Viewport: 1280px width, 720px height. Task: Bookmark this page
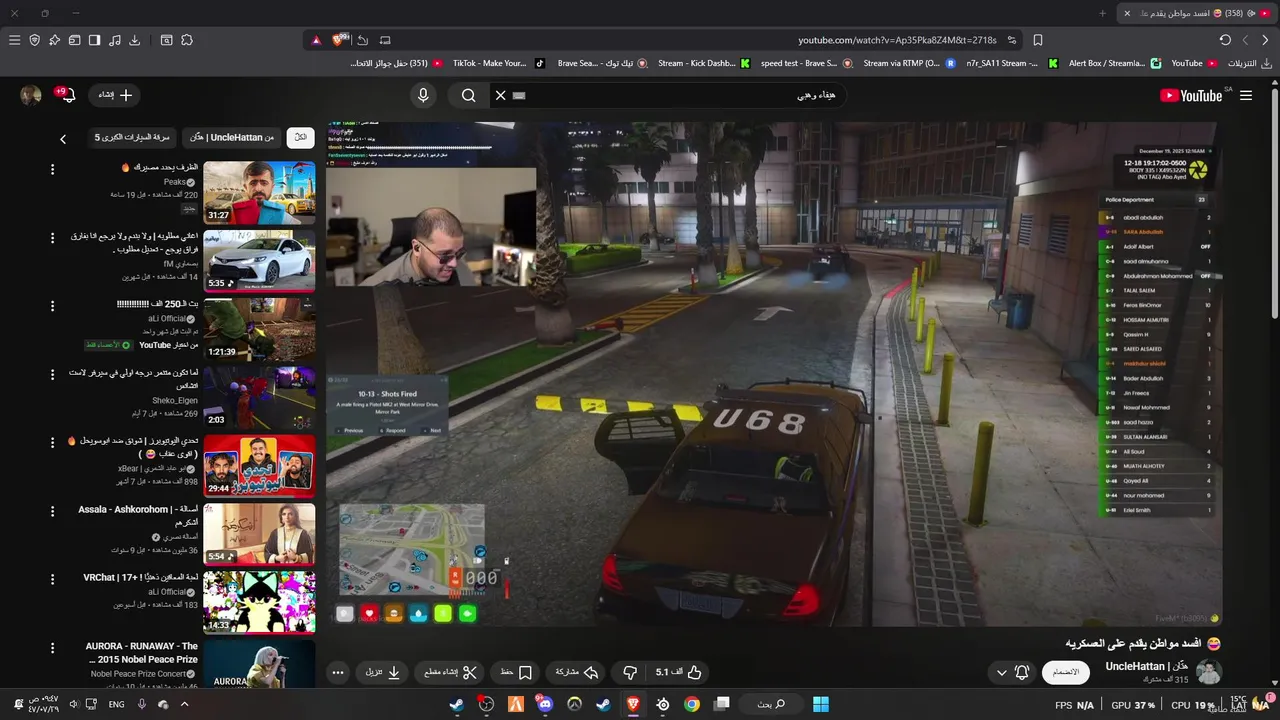1038,40
